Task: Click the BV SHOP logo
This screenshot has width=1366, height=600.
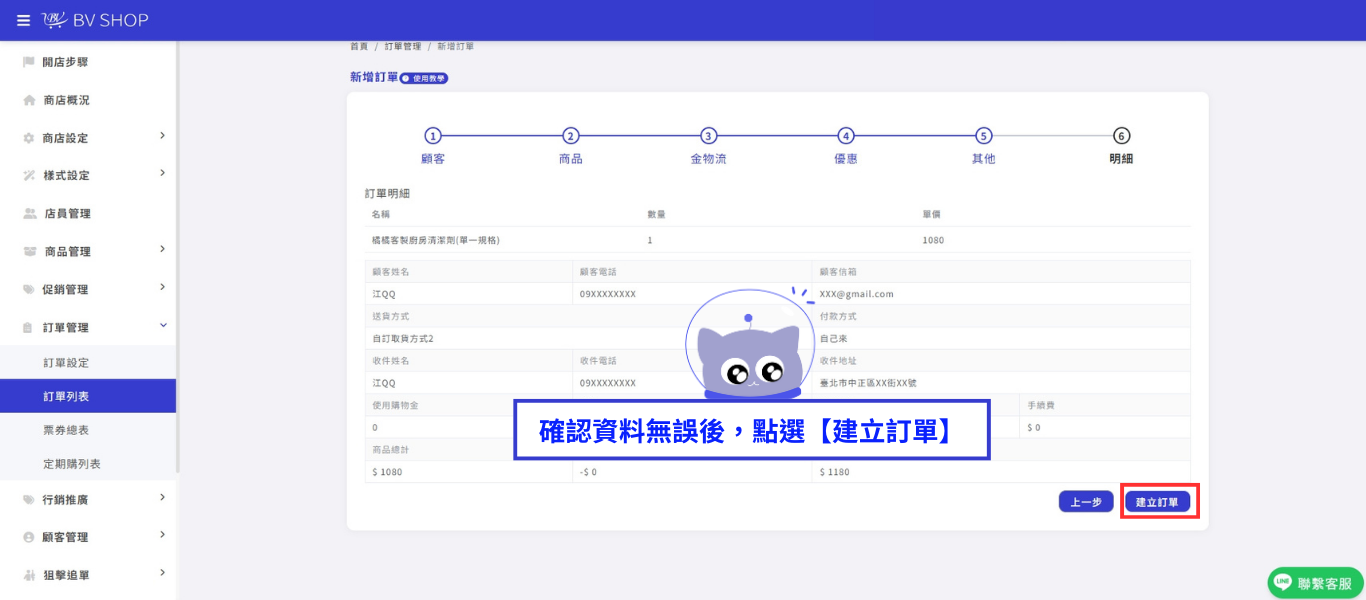Action: [95, 20]
